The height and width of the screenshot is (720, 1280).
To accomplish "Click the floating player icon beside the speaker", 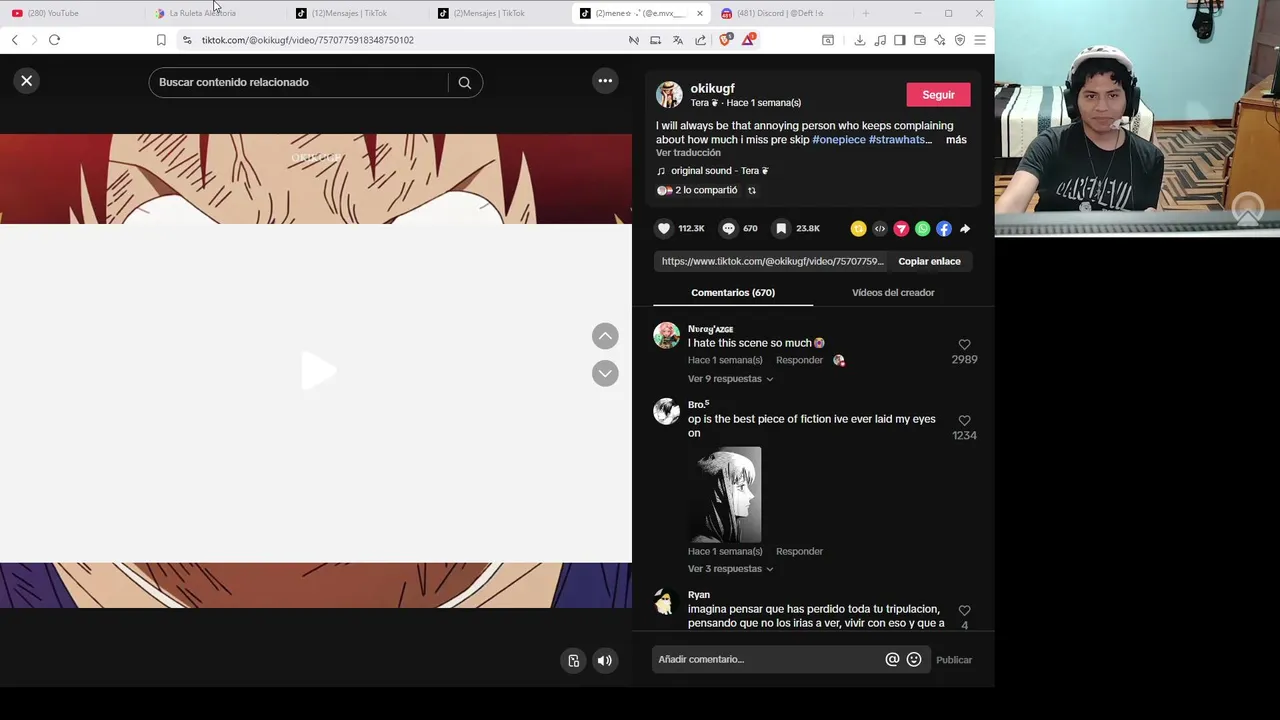I will click(x=573, y=661).
